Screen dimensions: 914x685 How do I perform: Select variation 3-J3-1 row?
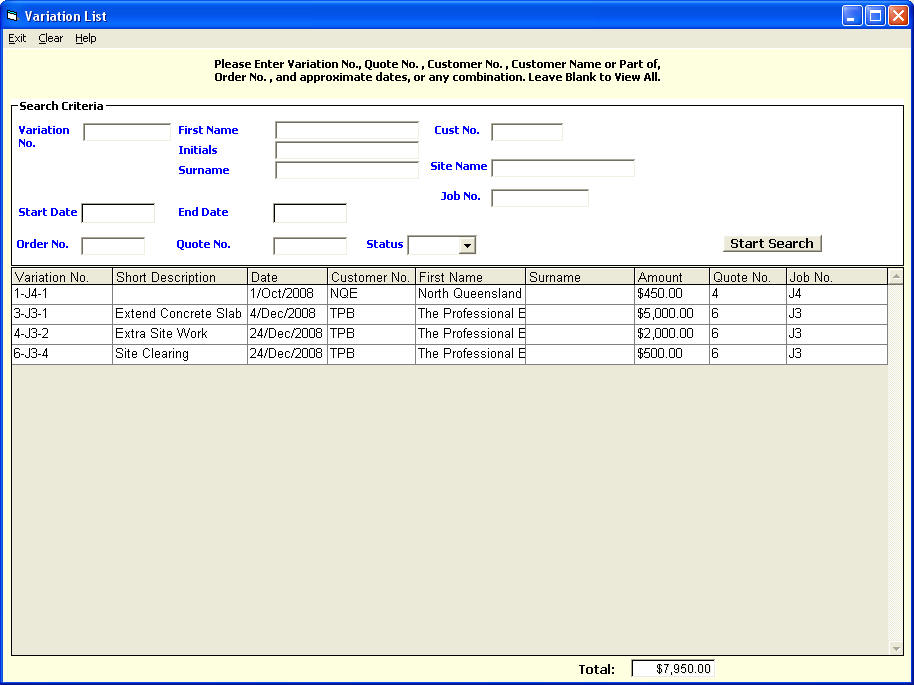pyautogui.click(x=449, y=314)
